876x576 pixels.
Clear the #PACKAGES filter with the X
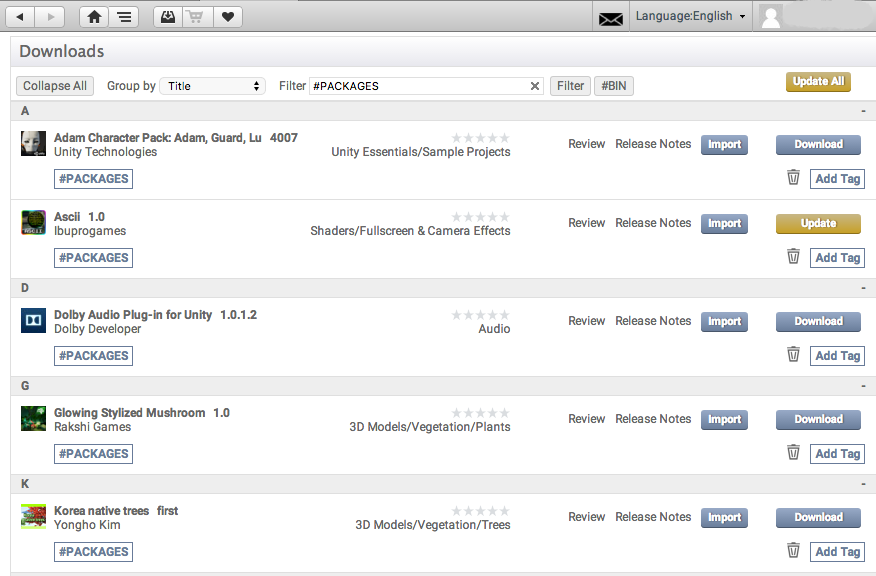[x=534, y=86]
